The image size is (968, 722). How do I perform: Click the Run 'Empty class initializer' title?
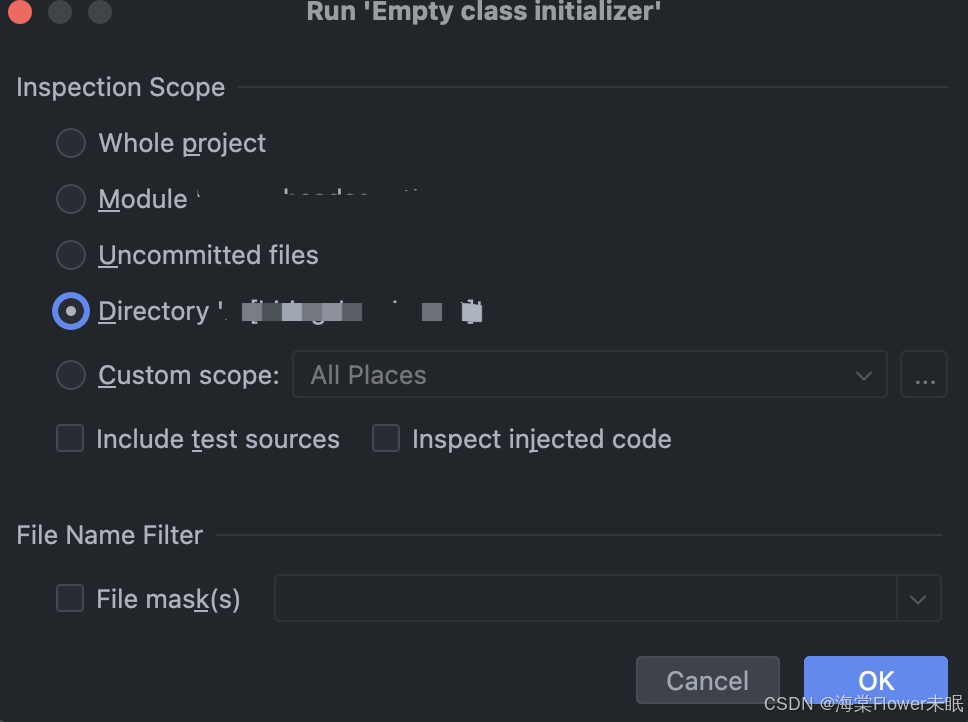click(x=484, y=12)
